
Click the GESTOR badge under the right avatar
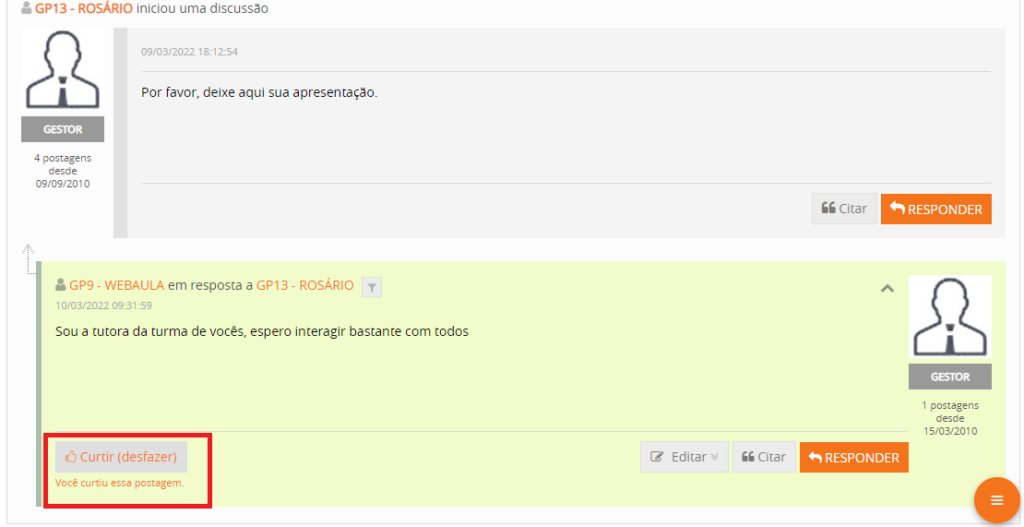tap(949, 377)
